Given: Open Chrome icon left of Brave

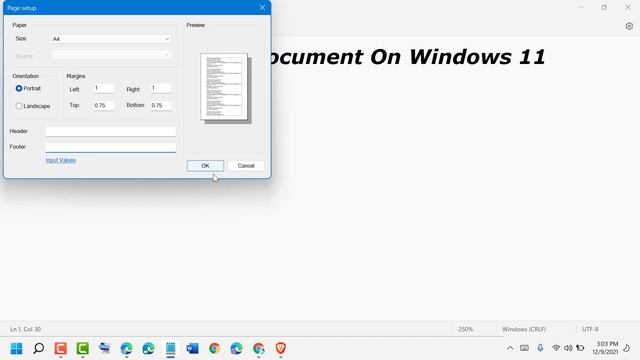Looking at the screenshot, I should (258, 348).
